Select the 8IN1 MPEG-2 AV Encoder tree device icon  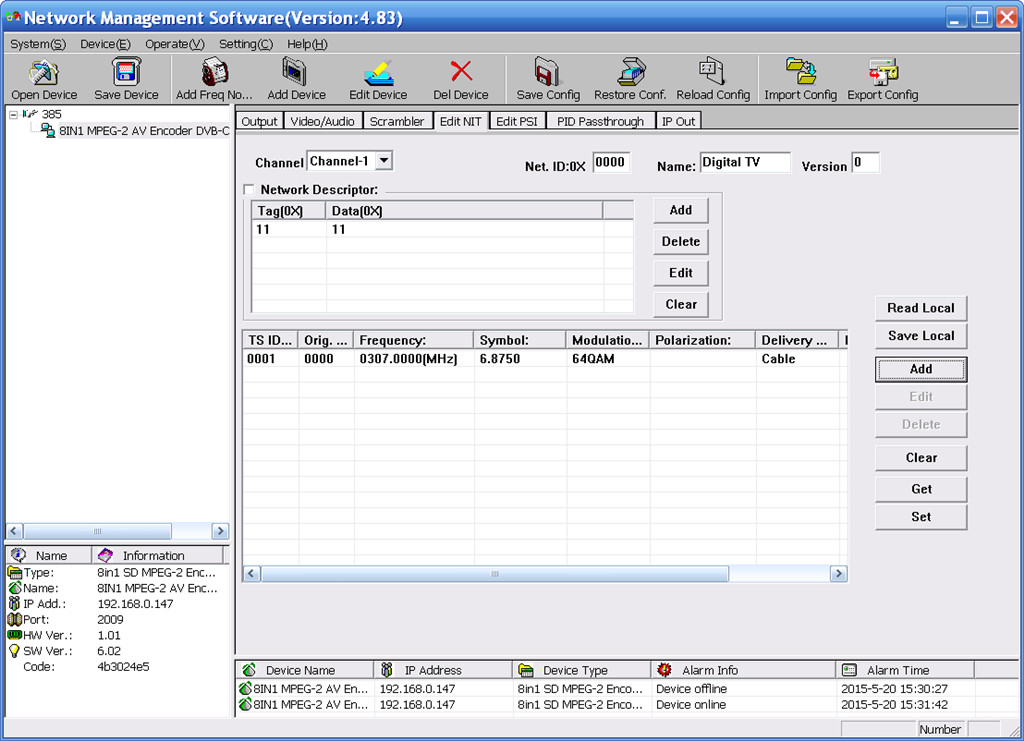(x=48, y=131)
